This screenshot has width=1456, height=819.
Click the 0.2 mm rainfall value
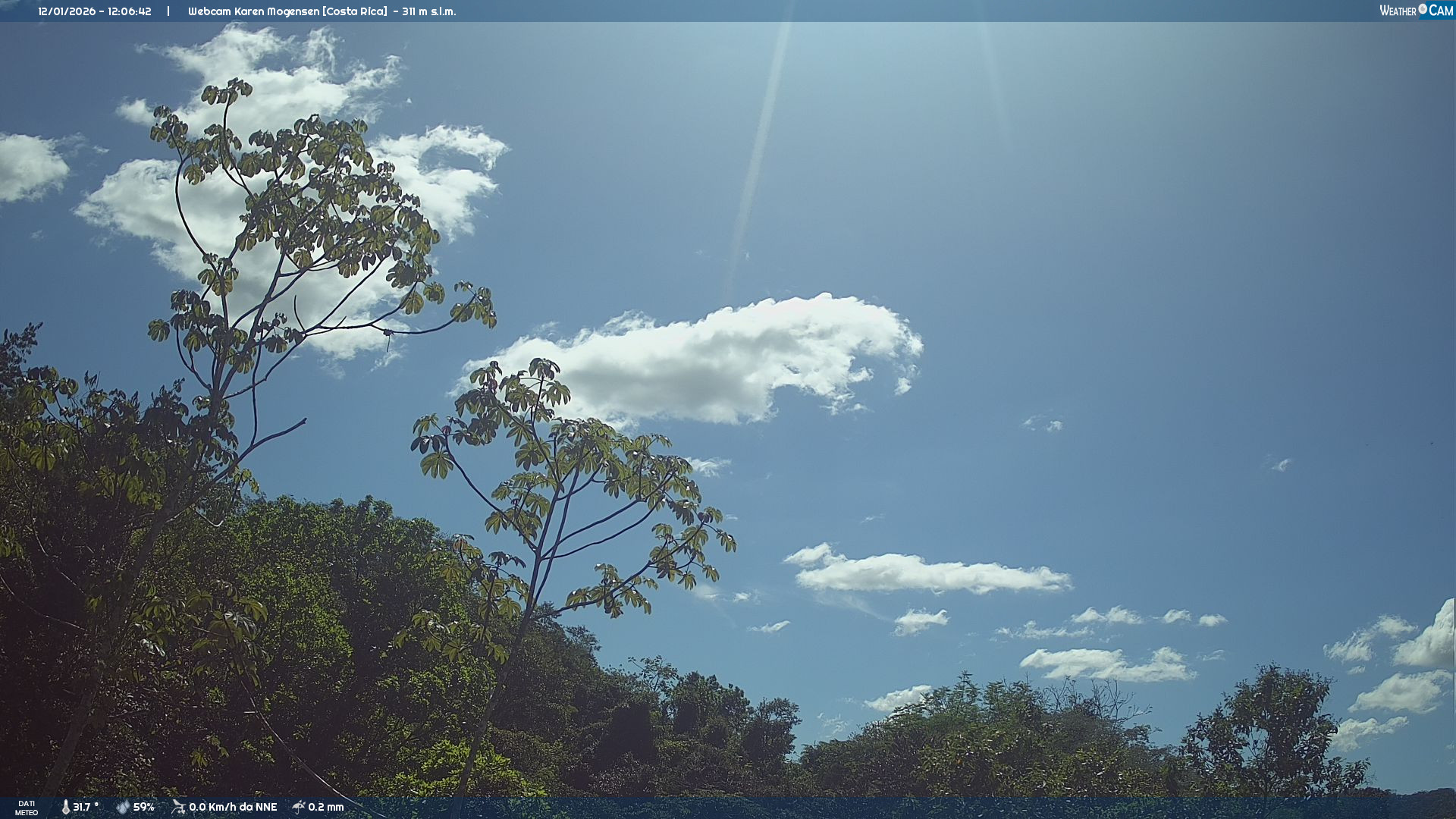[326, 807]
